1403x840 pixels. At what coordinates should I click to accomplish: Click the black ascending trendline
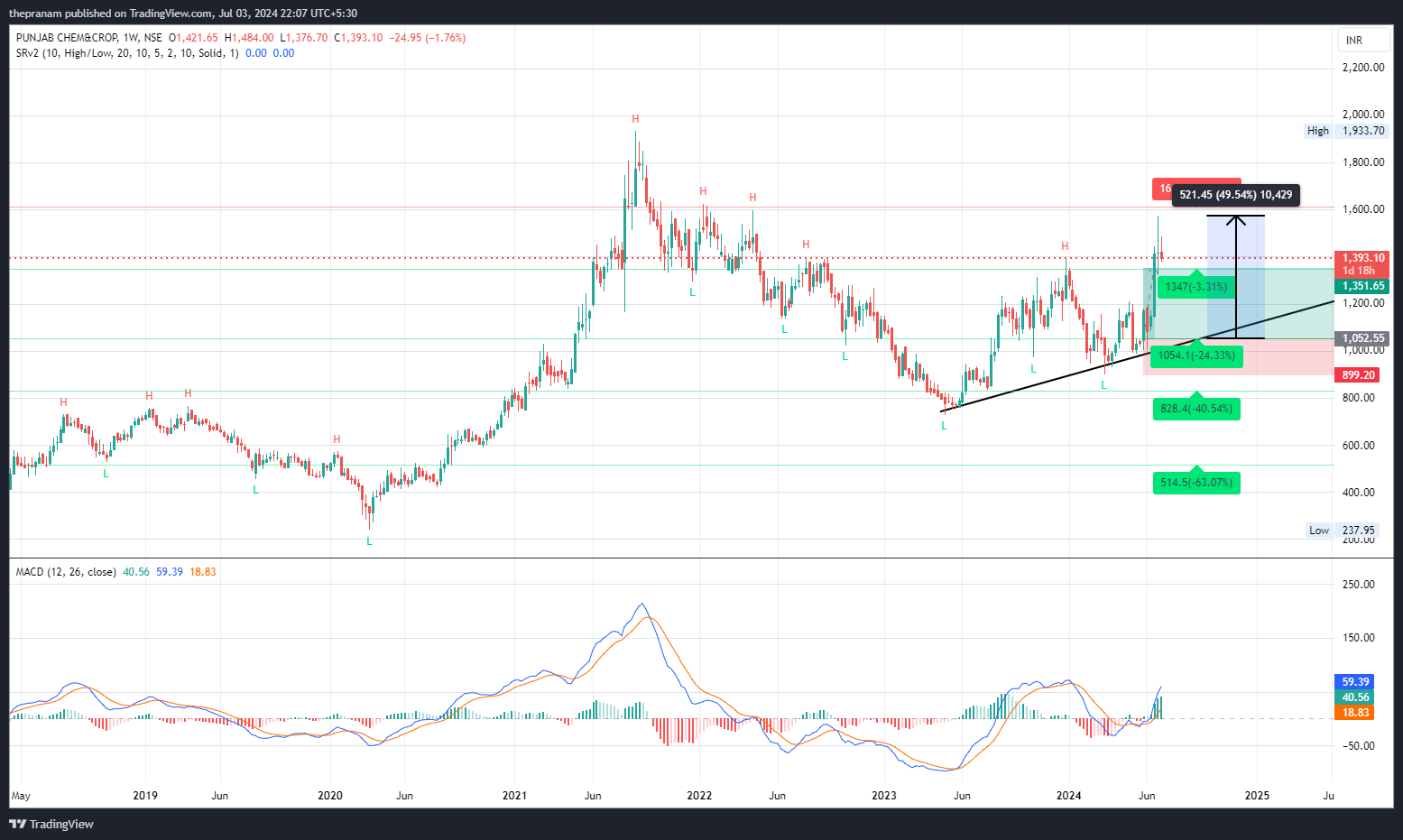(x=1137, y=356)
